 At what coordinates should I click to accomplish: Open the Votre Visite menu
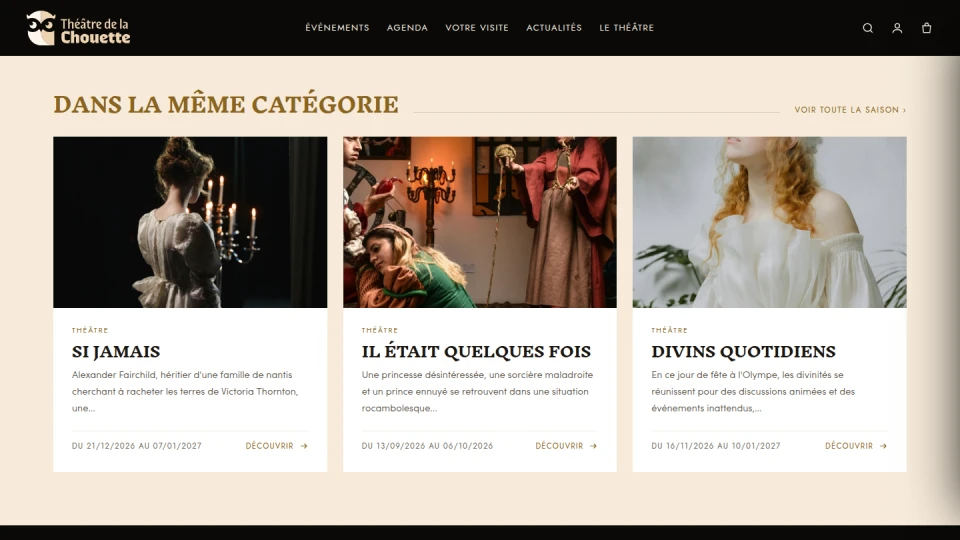[477, 28]
